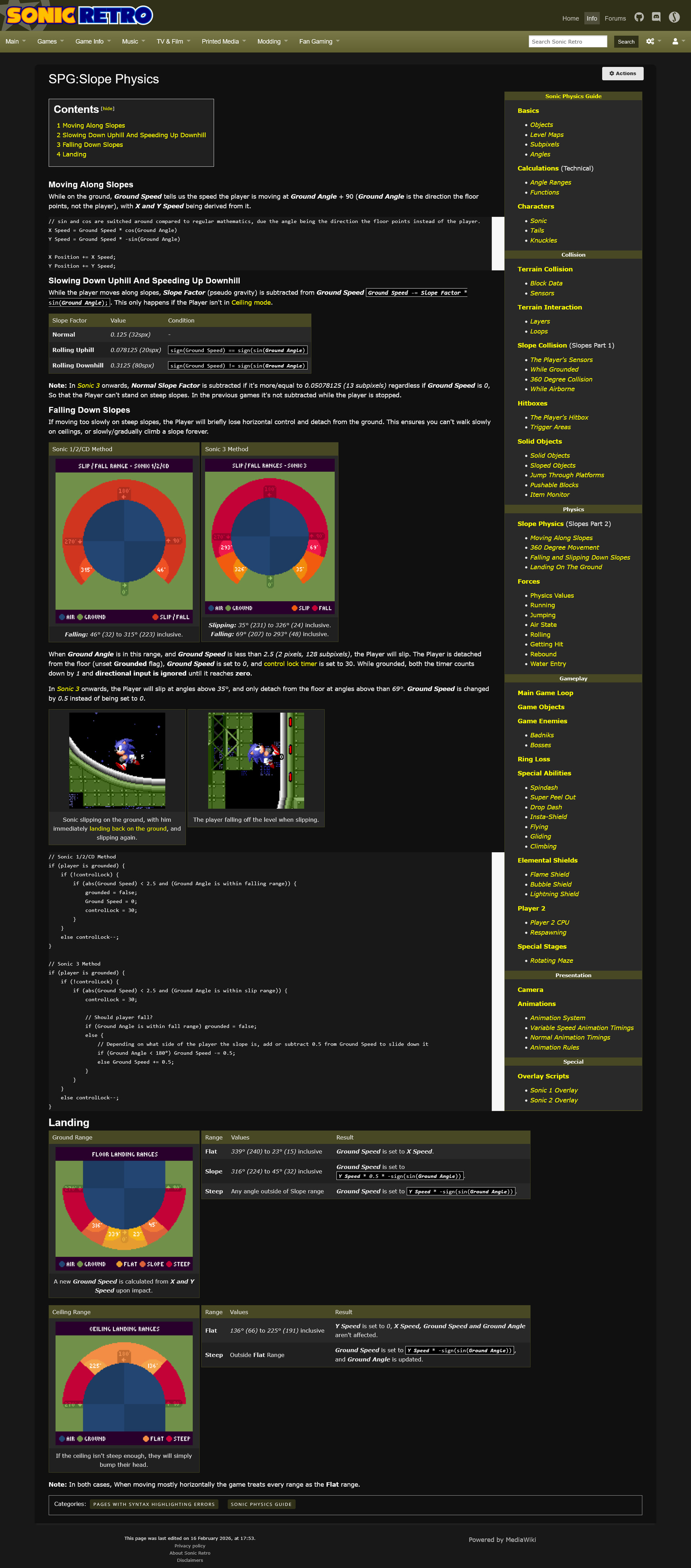Open '360 Degree Collision' sidebar link

561,379
